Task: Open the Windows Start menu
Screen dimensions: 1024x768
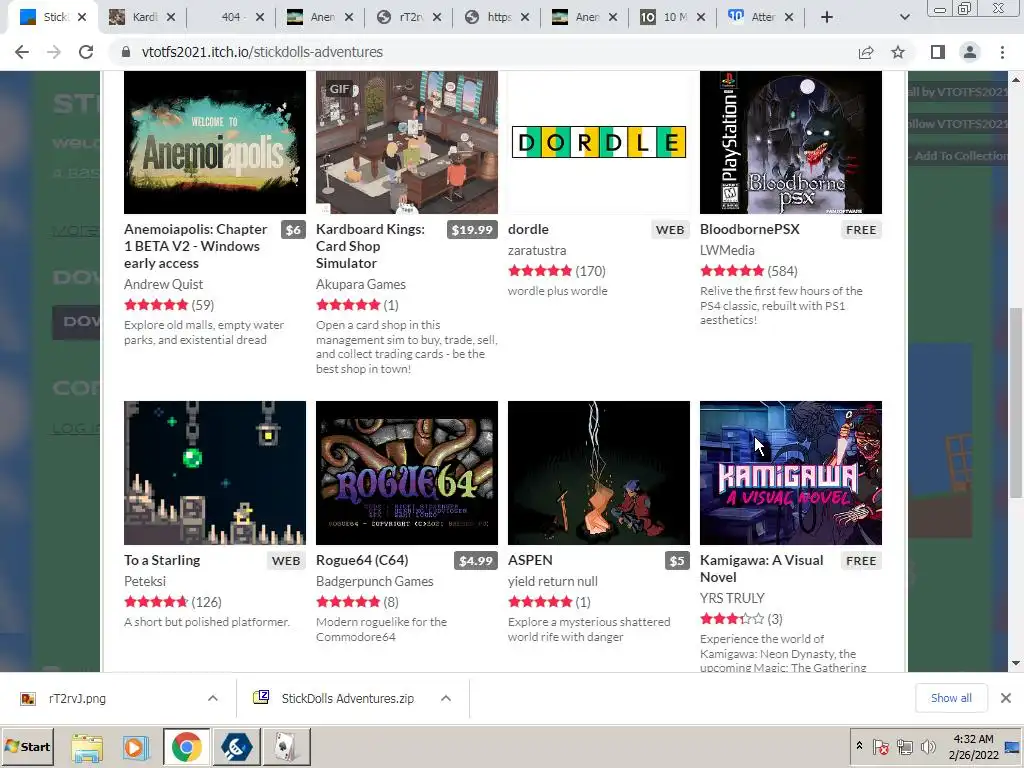Action: pyautogui.click(x=28, y=746)
